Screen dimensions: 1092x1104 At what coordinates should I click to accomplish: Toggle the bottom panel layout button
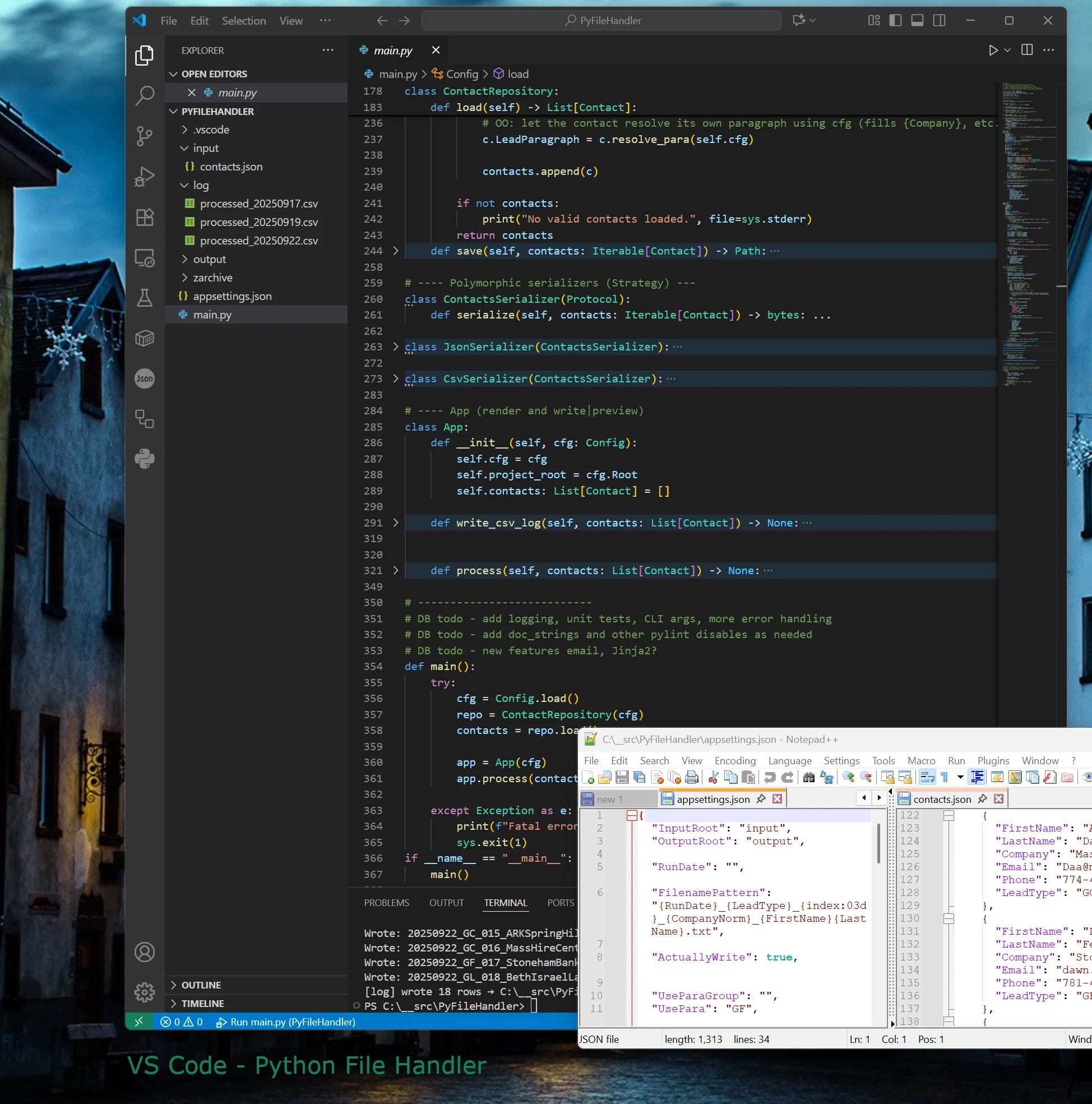(x=917, y=21)
